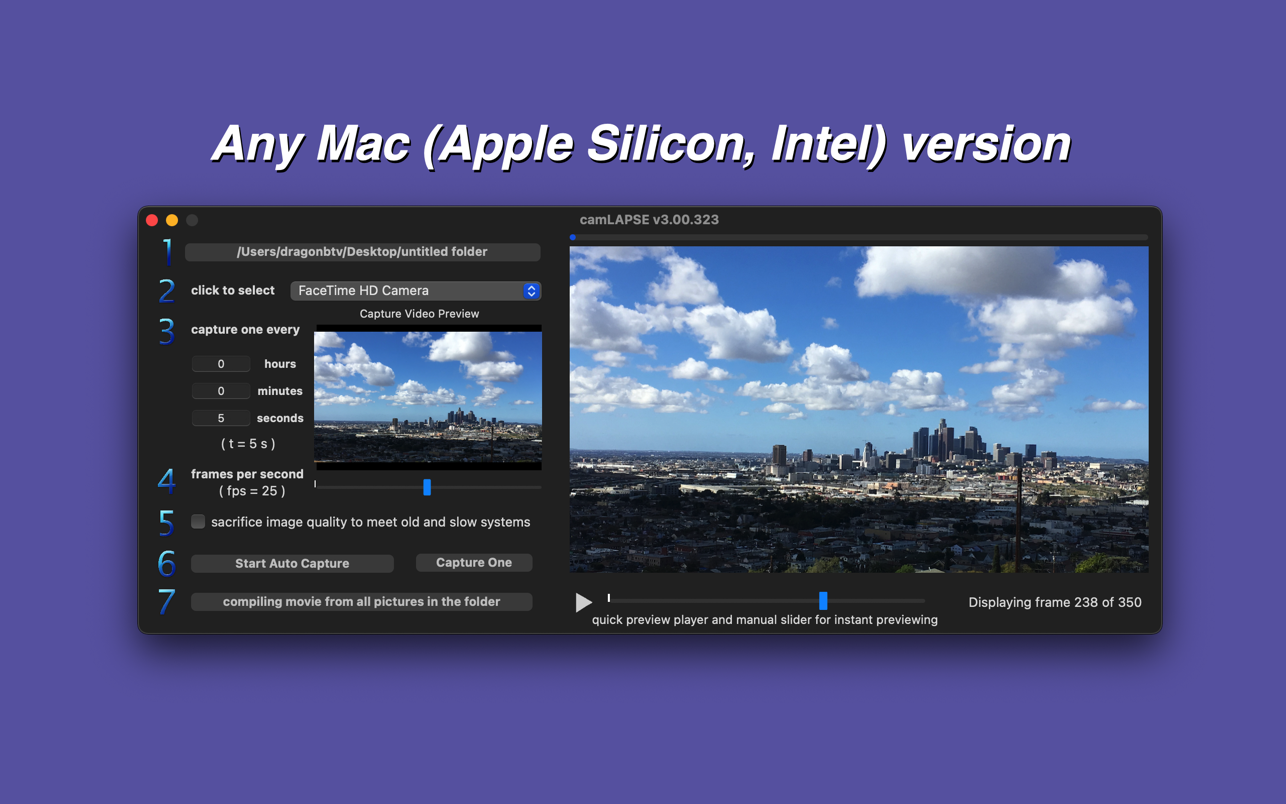Click the camLAPSE v3.00.323 window title
This screenshot has width=1286, height=804.
(x=649, y=220)
